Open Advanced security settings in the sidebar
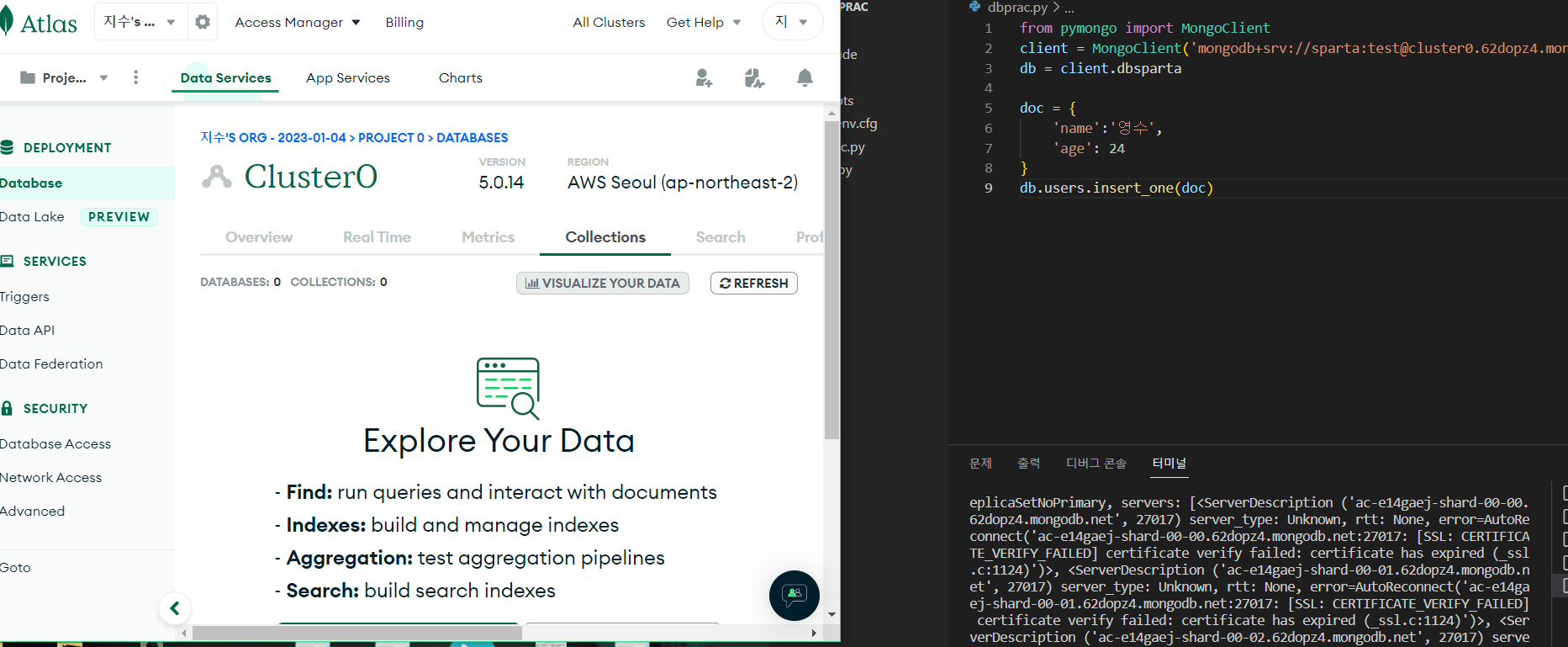1568x647 pixels. click(x=32, y=511)
